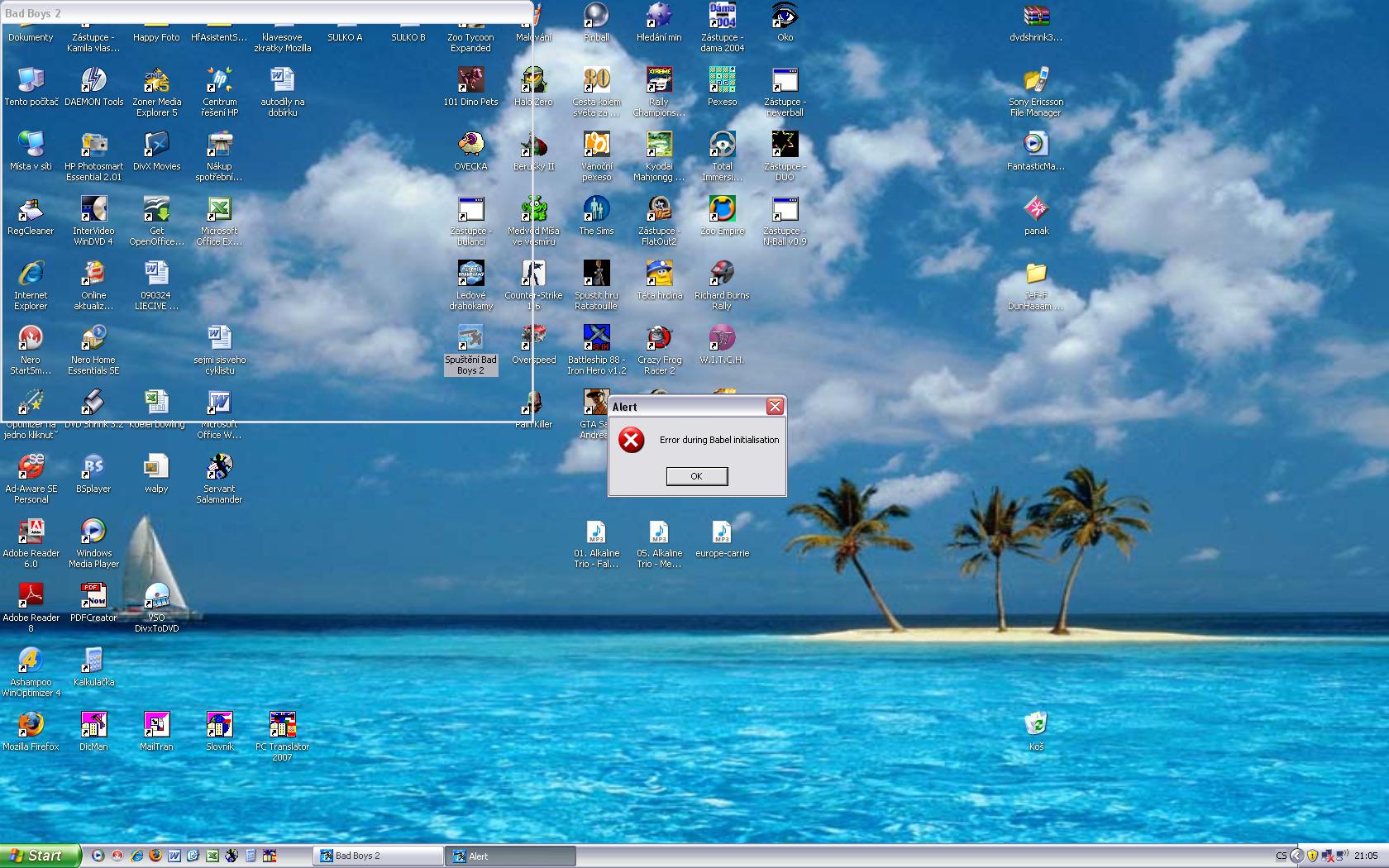Open the dvdshrink3 archive icon

click(x=1036, y=17)
